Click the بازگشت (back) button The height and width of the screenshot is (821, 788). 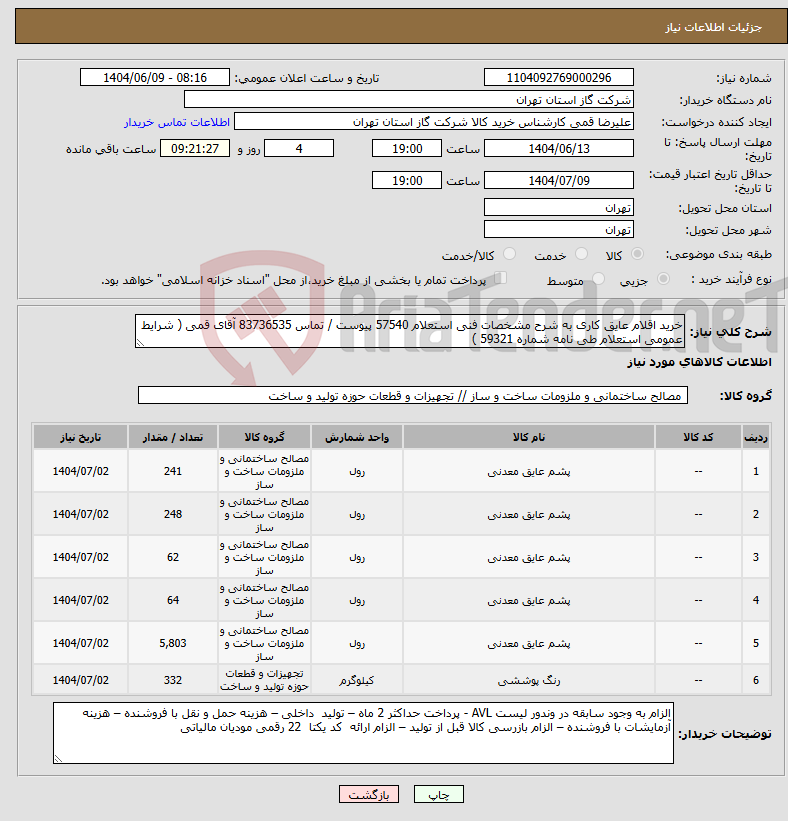[369, 794]
